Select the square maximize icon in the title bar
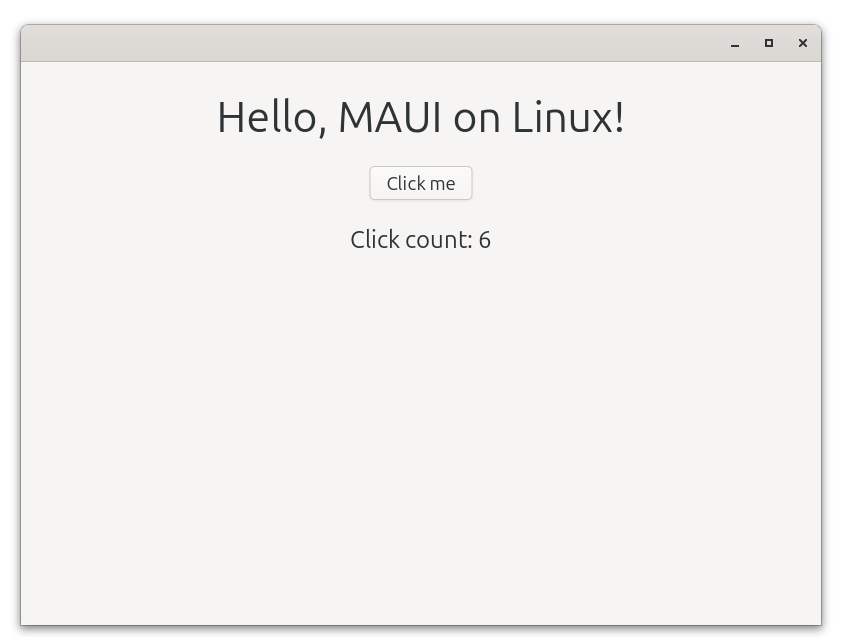849x637 pixels. [769, 43]
